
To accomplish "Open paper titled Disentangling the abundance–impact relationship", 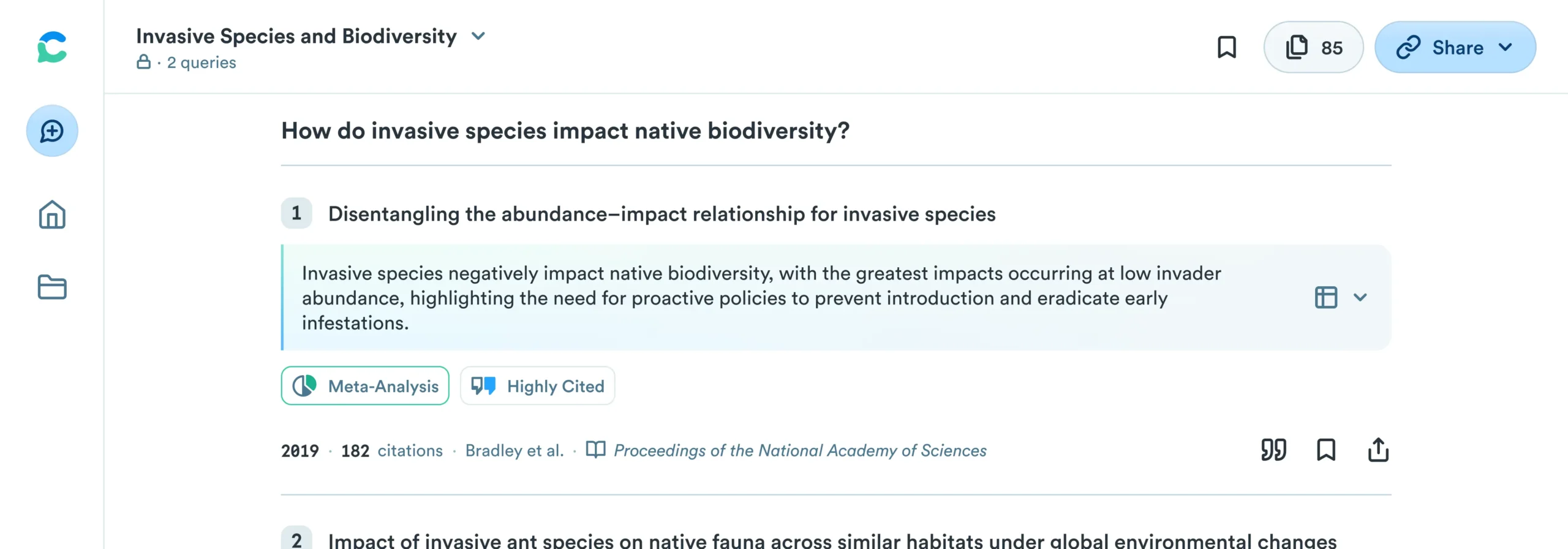I will [661, 214].
